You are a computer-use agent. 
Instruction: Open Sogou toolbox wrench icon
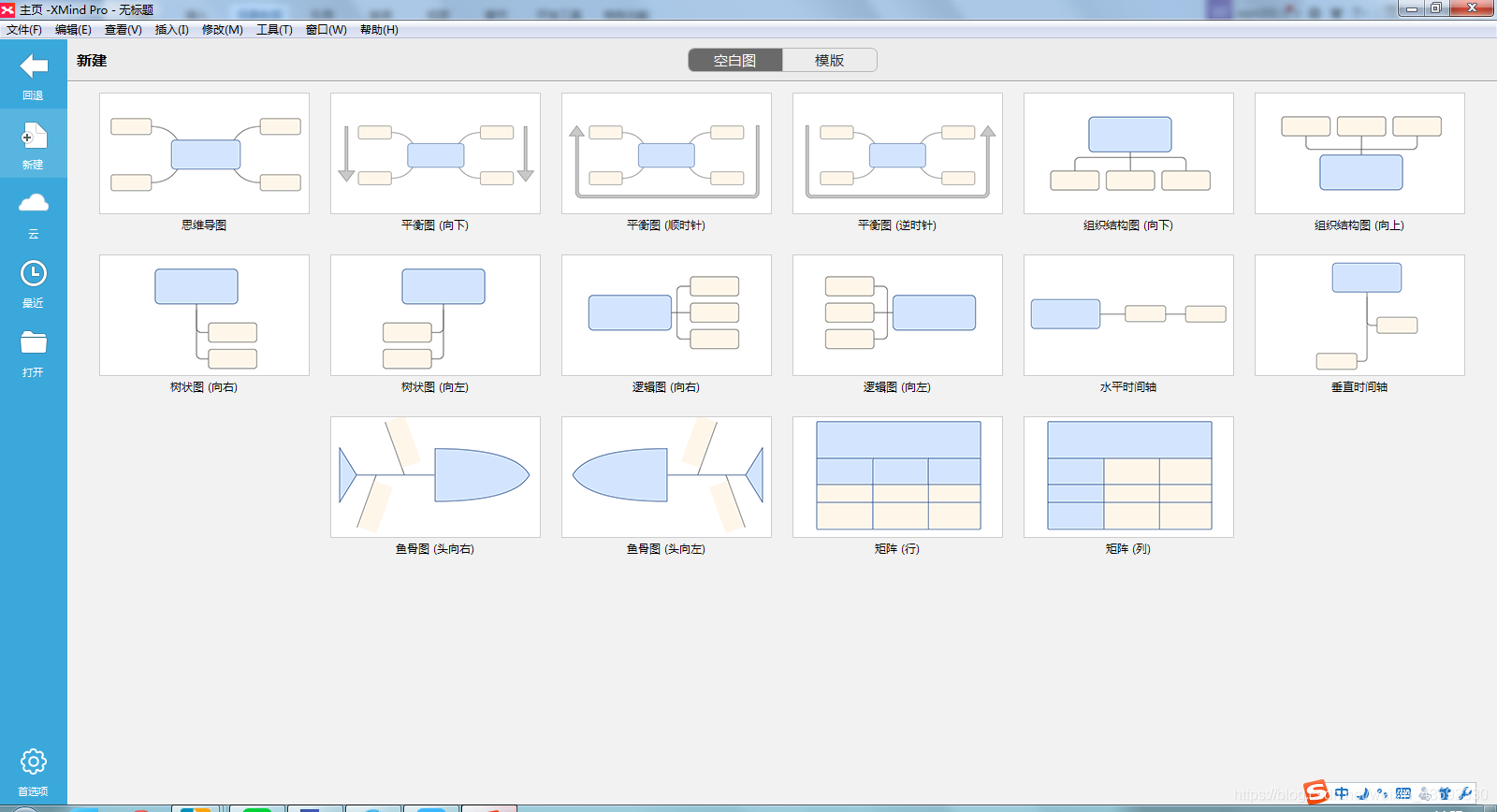coord(1465,793)
